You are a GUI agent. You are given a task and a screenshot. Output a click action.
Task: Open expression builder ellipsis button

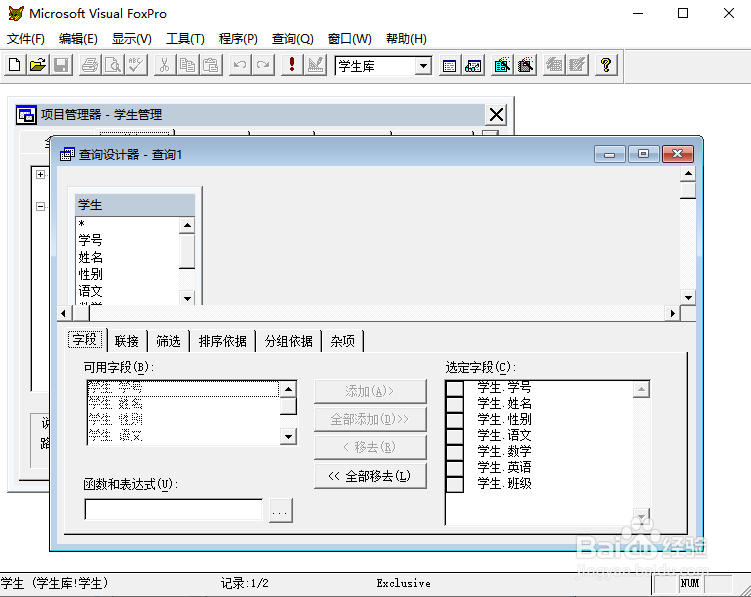click(x=281, y=510)
